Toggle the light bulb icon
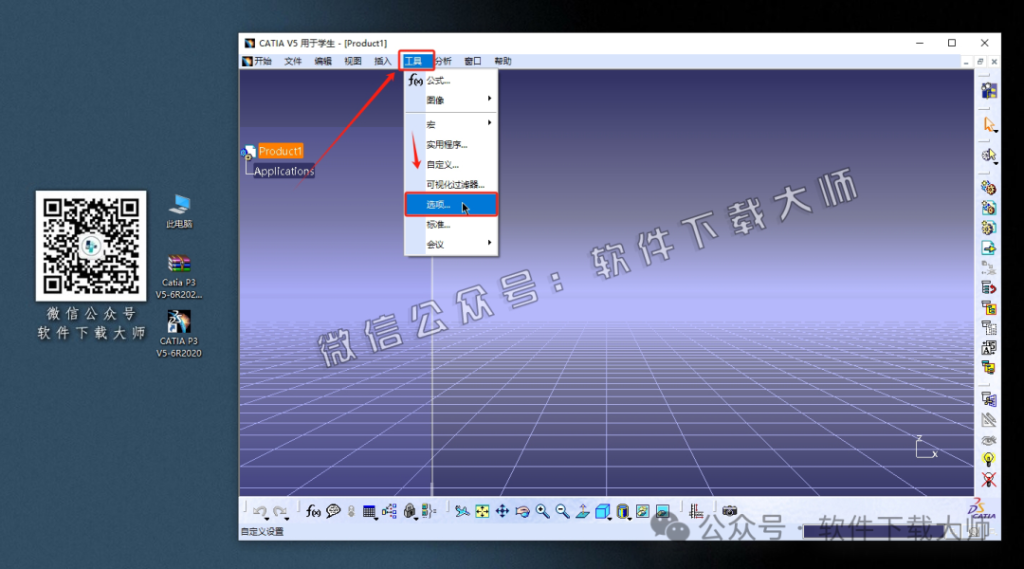This screenshot has height=569, width=1024. point(989,459)
